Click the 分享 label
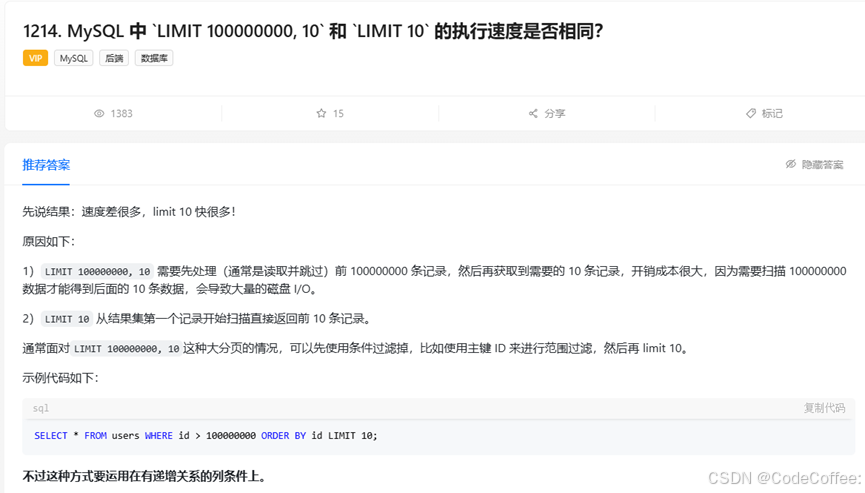Viewport: 865px width, 493px height. click(554, 114)
